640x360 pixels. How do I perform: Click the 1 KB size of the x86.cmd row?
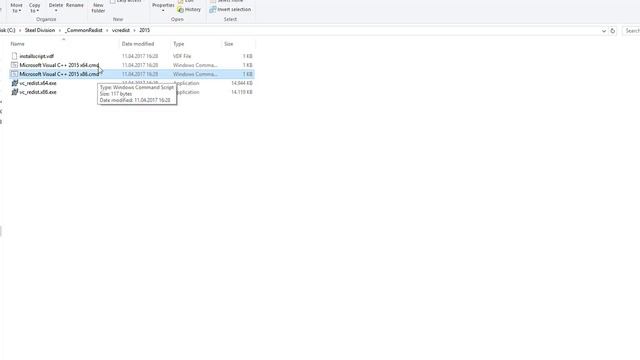(x=248, y=74)
